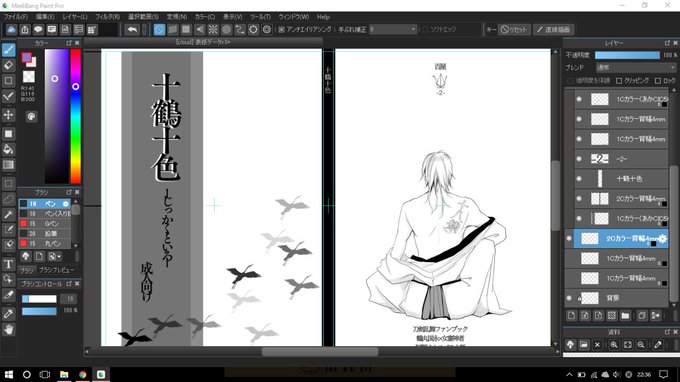
Task: Toggle visibility of topmost 1Cカラー layer
Action: pyautogui.click(x=579, y=99)
